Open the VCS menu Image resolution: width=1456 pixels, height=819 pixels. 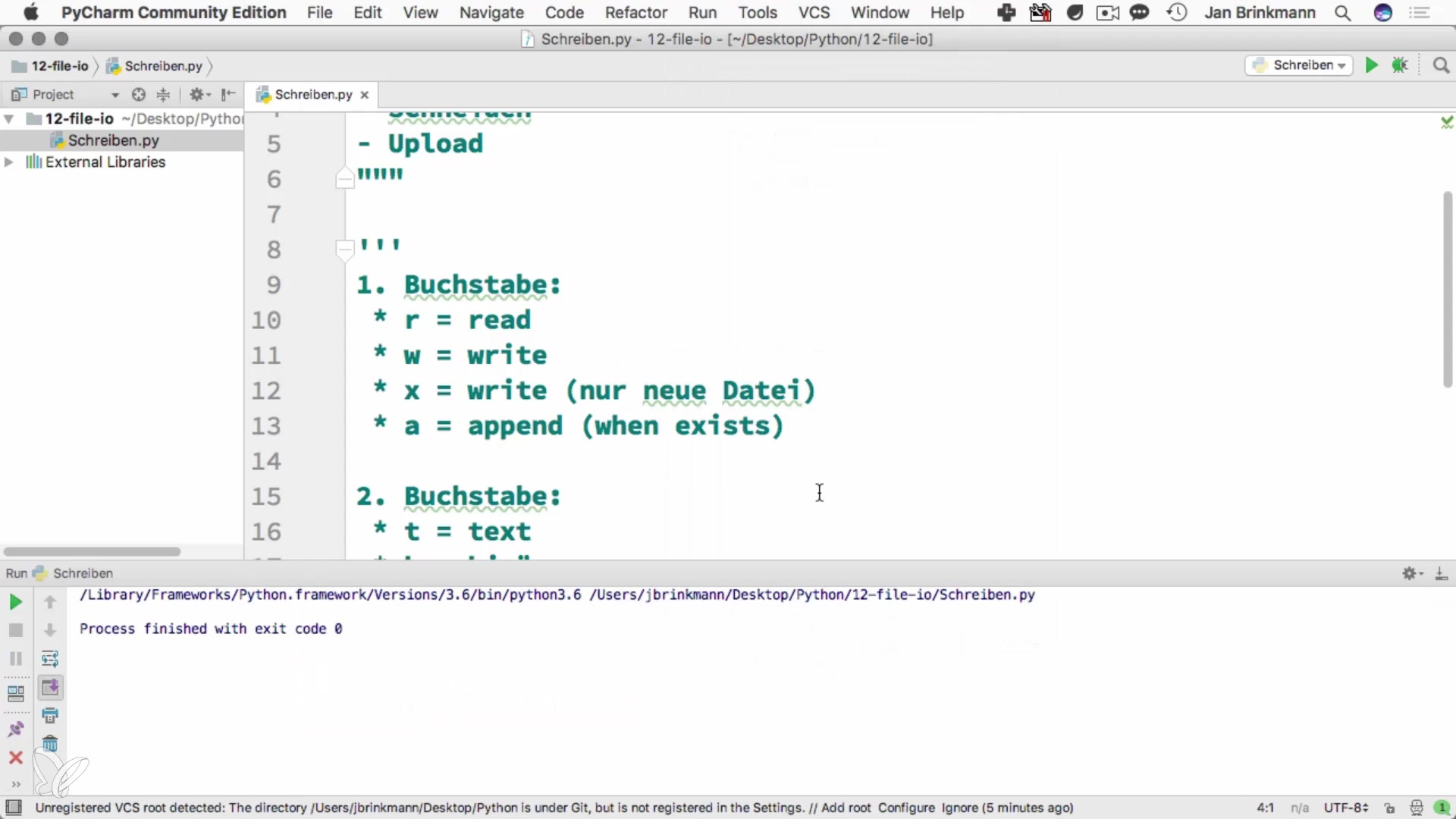814,13
